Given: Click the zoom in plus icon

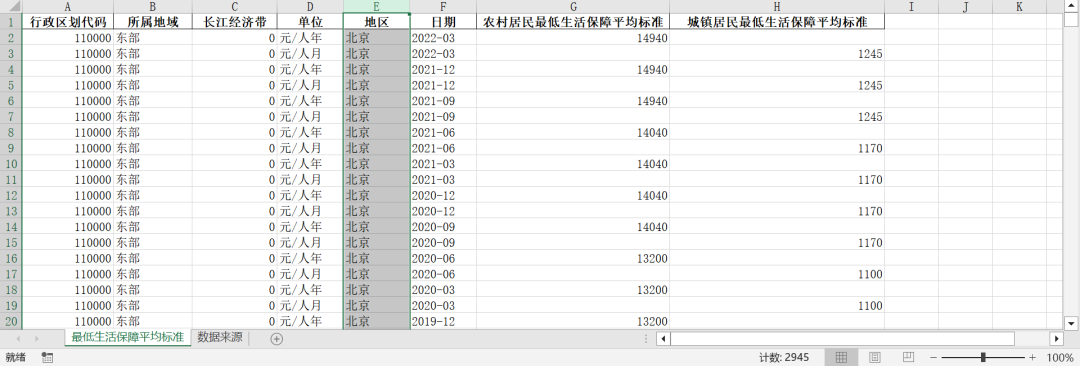Looking at the screenshot, I should coord(1032,357).
